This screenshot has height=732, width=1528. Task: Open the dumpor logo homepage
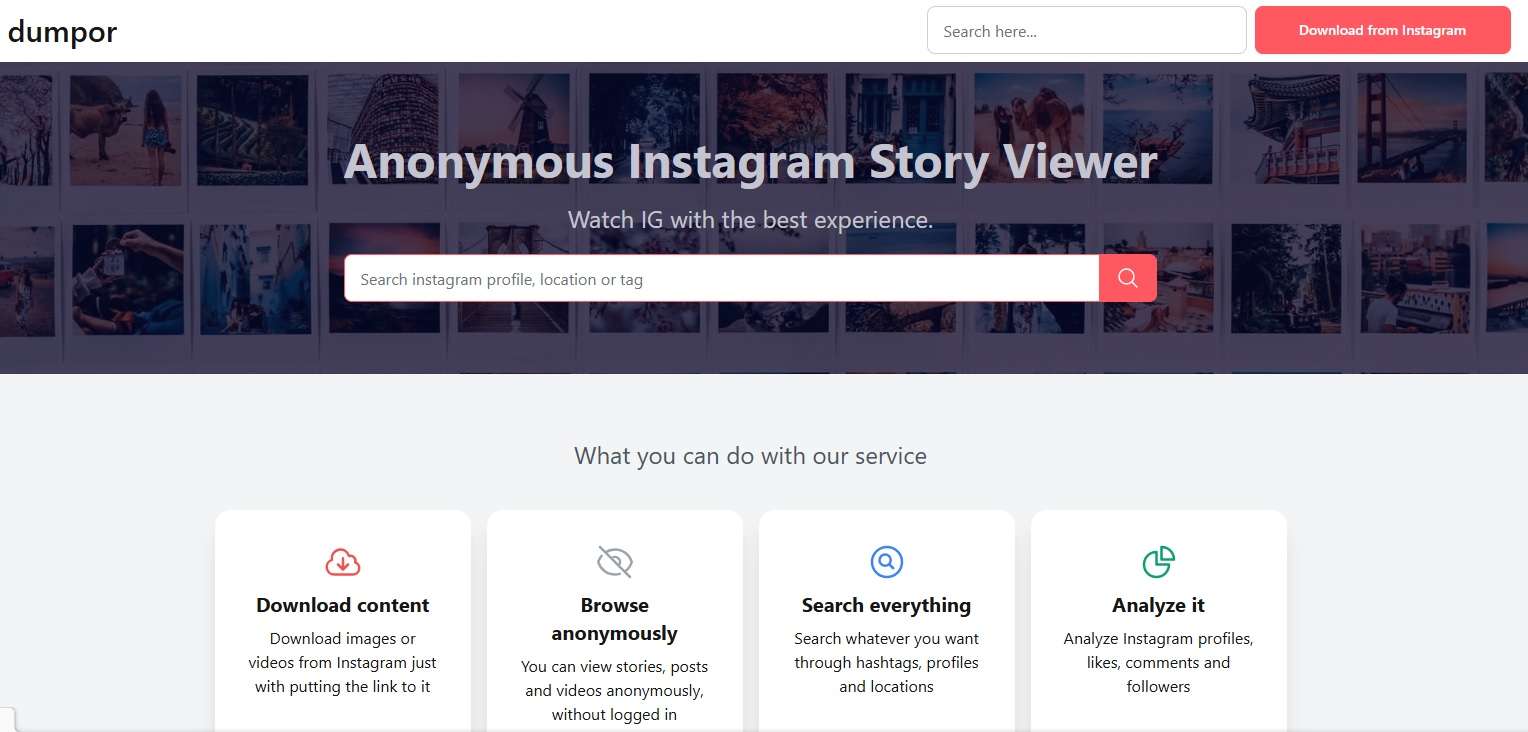click(x=62, y=32)
